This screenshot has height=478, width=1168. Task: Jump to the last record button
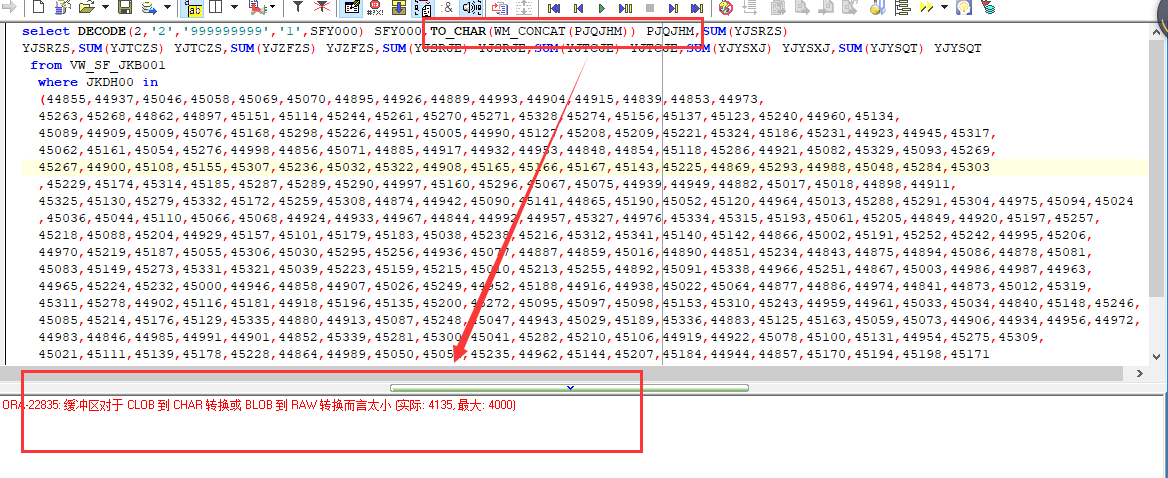[x=696, y=8]
